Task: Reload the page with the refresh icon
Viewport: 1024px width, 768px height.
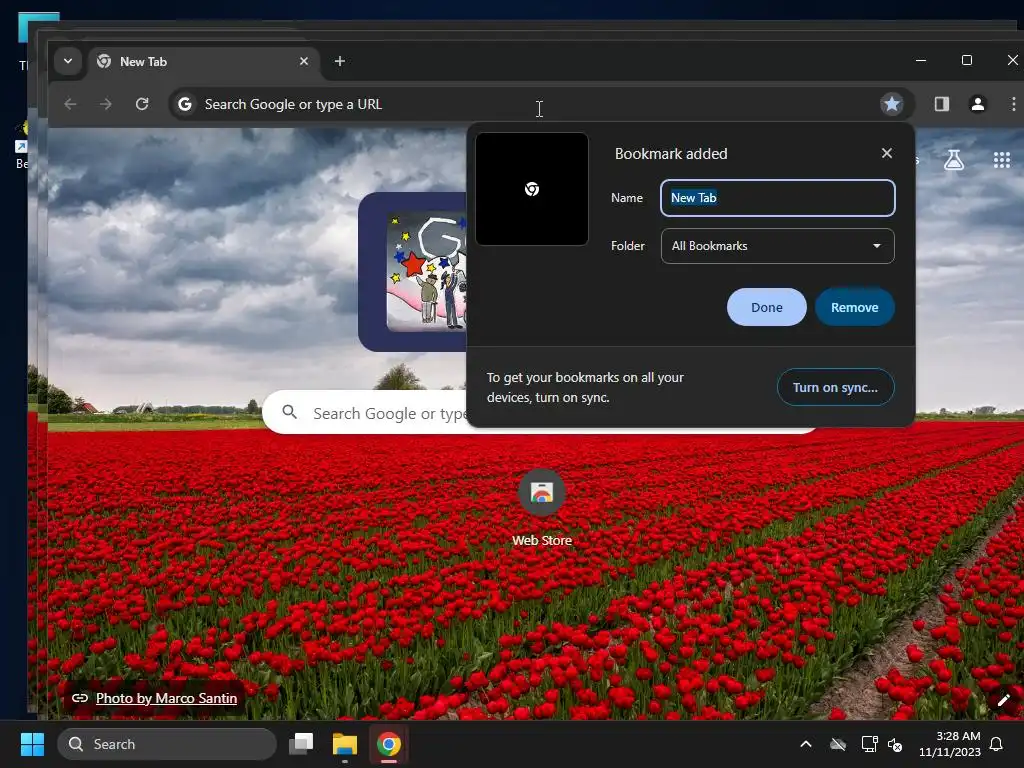Action: point(142,104)
